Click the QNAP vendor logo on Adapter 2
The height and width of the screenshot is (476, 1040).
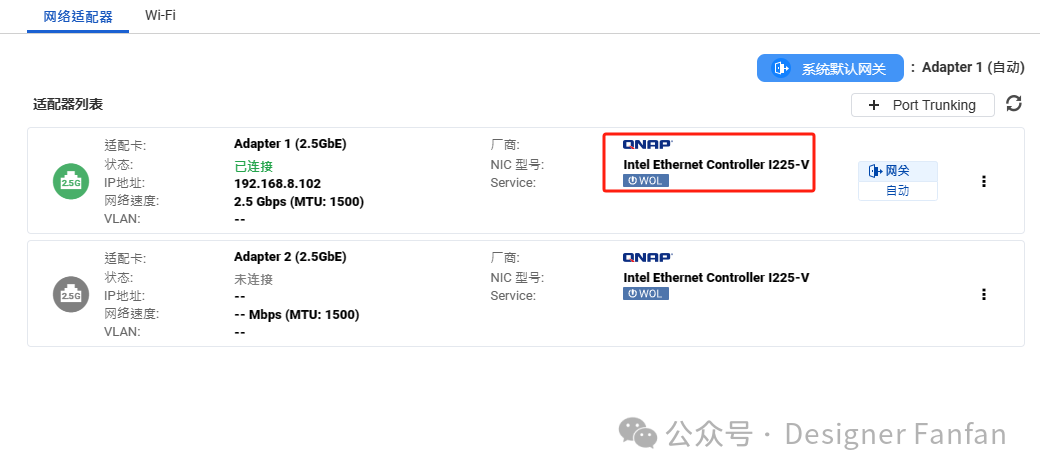tap(648, 257)
